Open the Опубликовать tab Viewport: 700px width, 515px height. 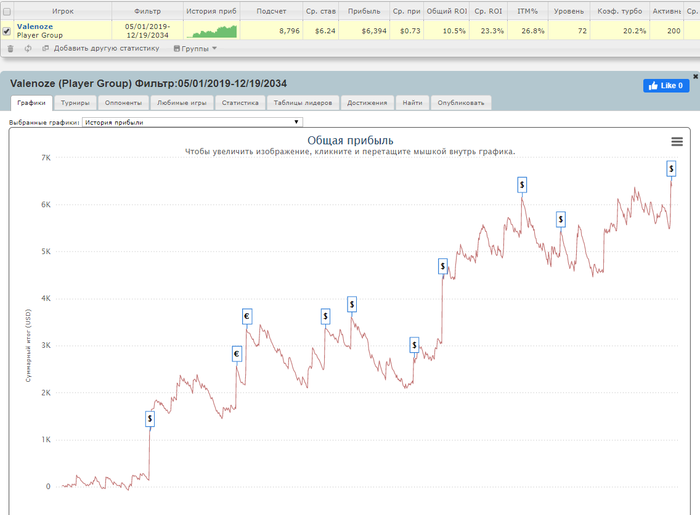(461, 103)
